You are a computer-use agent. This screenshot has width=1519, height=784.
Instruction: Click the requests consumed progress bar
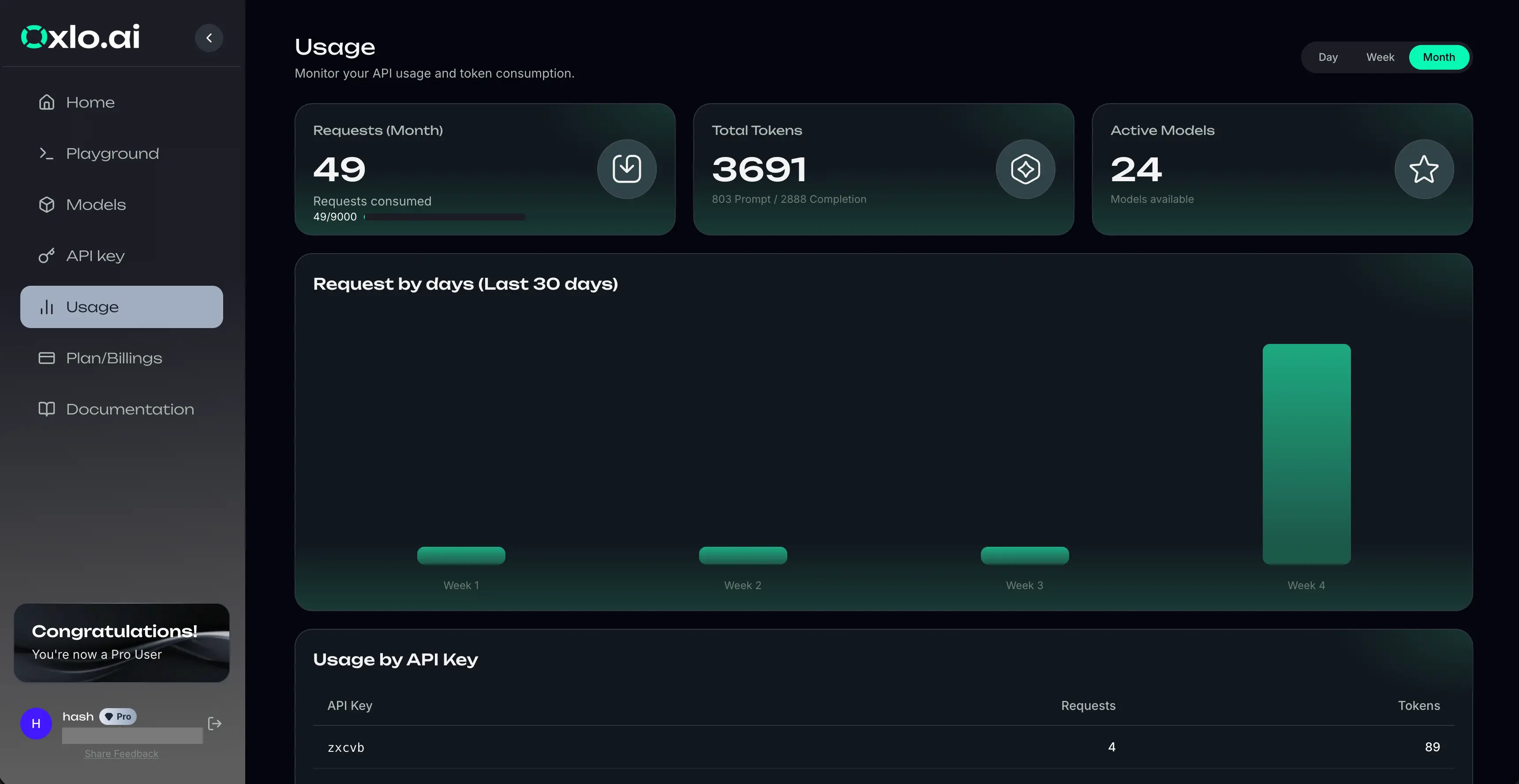tap(445, 217)
